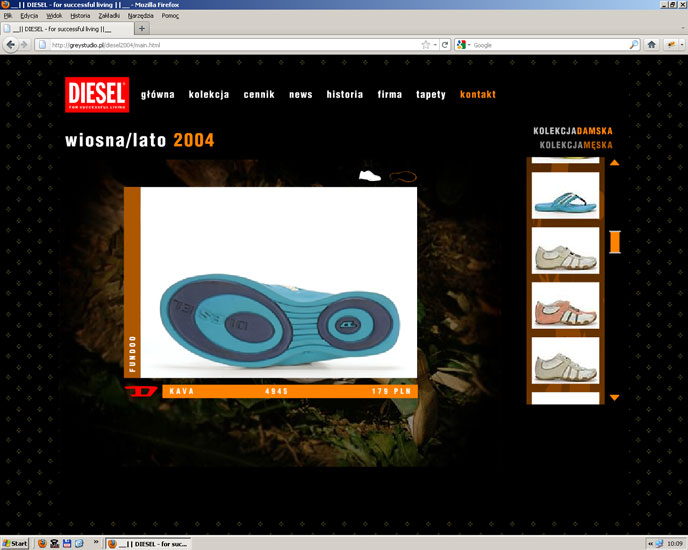Open the historia section

tap(344, 94)
